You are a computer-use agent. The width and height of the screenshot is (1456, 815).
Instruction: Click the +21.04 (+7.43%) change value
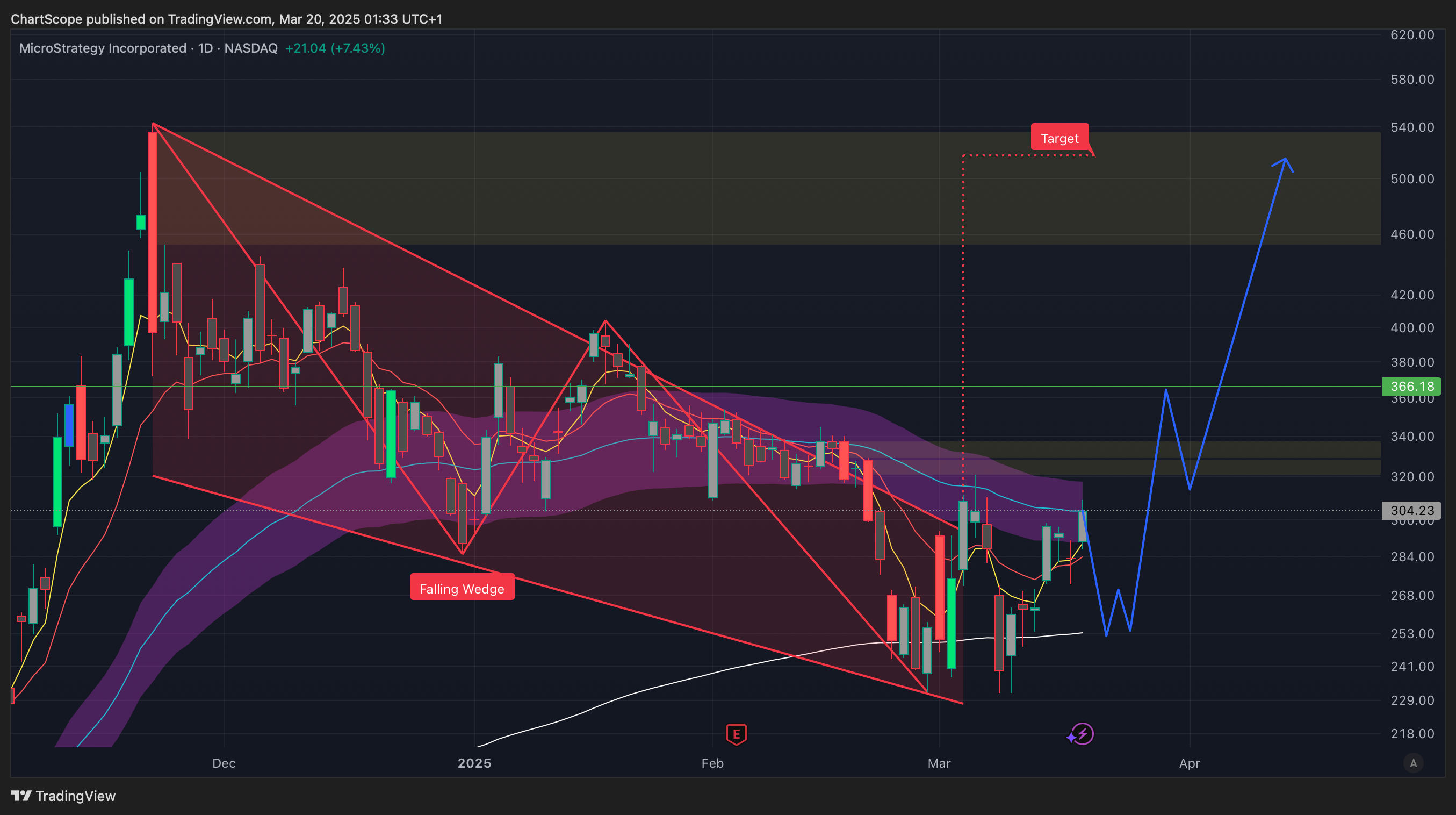click(335, 48)
